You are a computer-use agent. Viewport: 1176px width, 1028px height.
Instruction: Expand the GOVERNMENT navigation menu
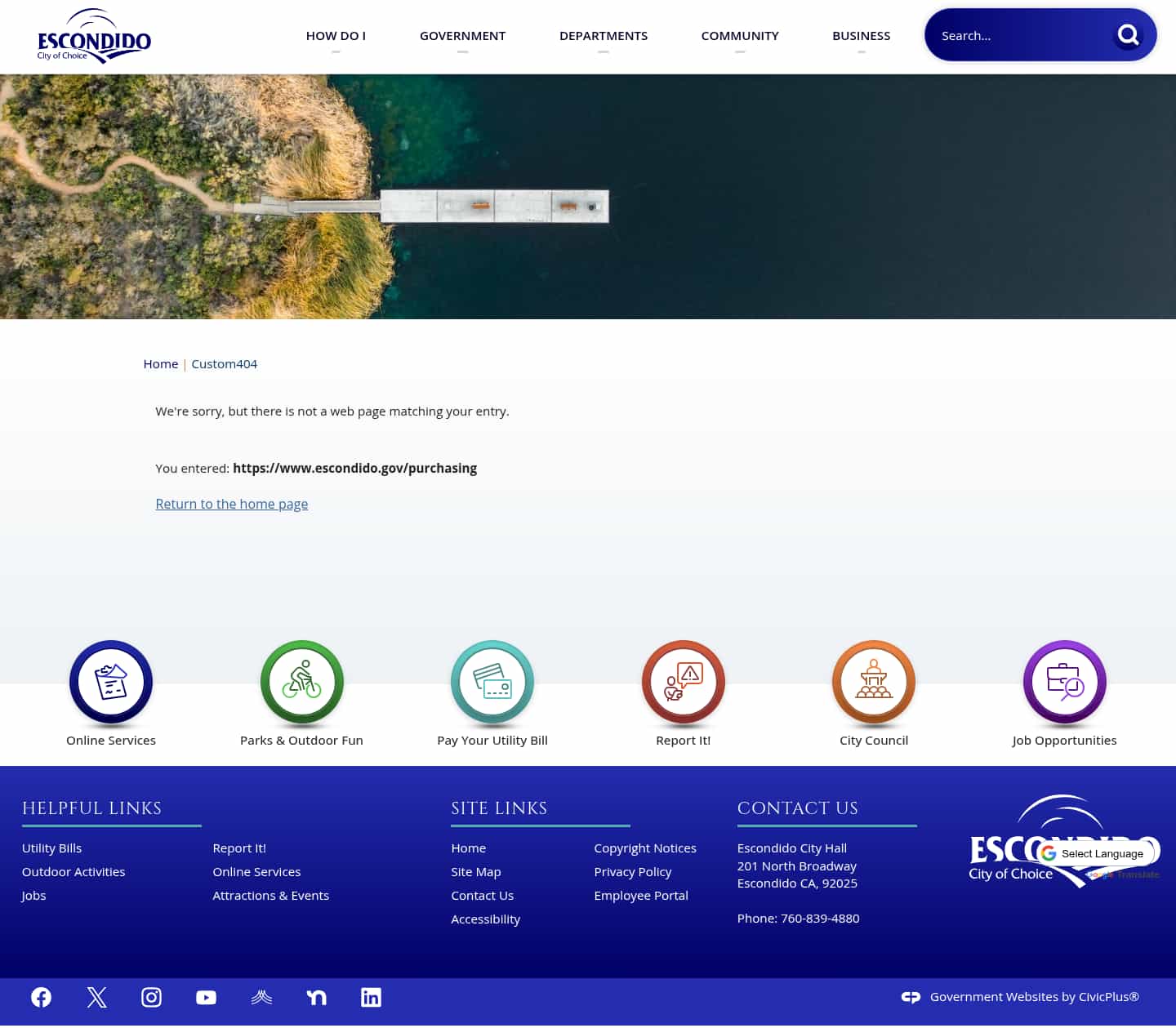[x=462, y=35]
